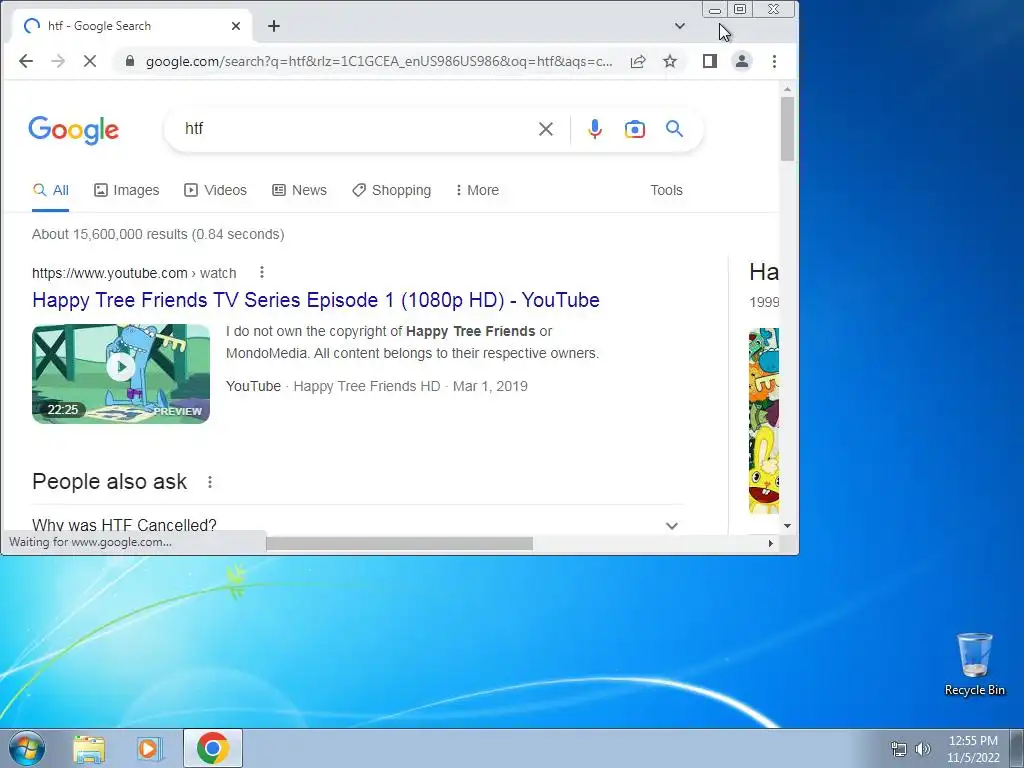
Task: Start voice search with the microphone icon
Action: click(x=594, y=129)
